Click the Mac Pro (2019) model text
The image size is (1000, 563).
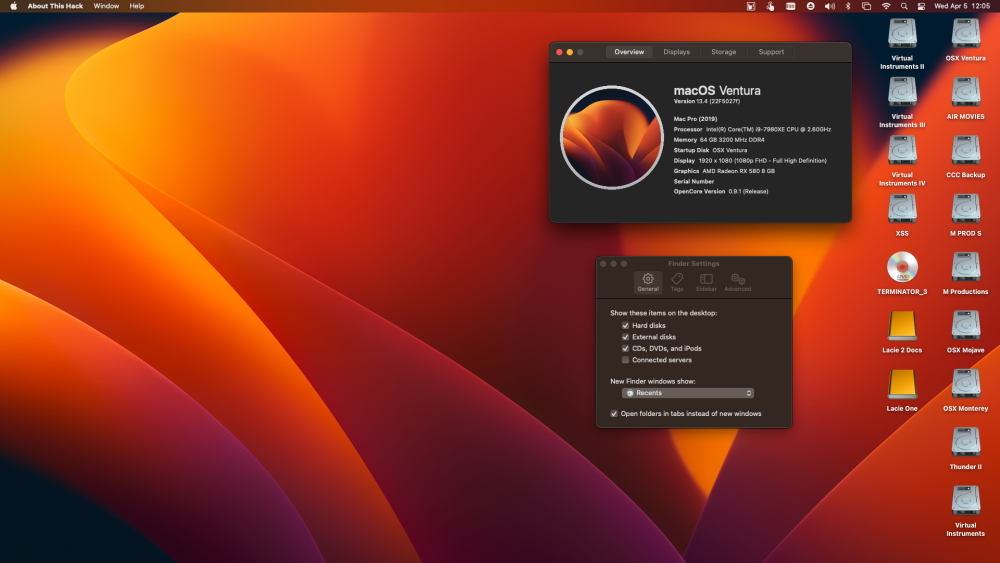[x=695, y=119]
